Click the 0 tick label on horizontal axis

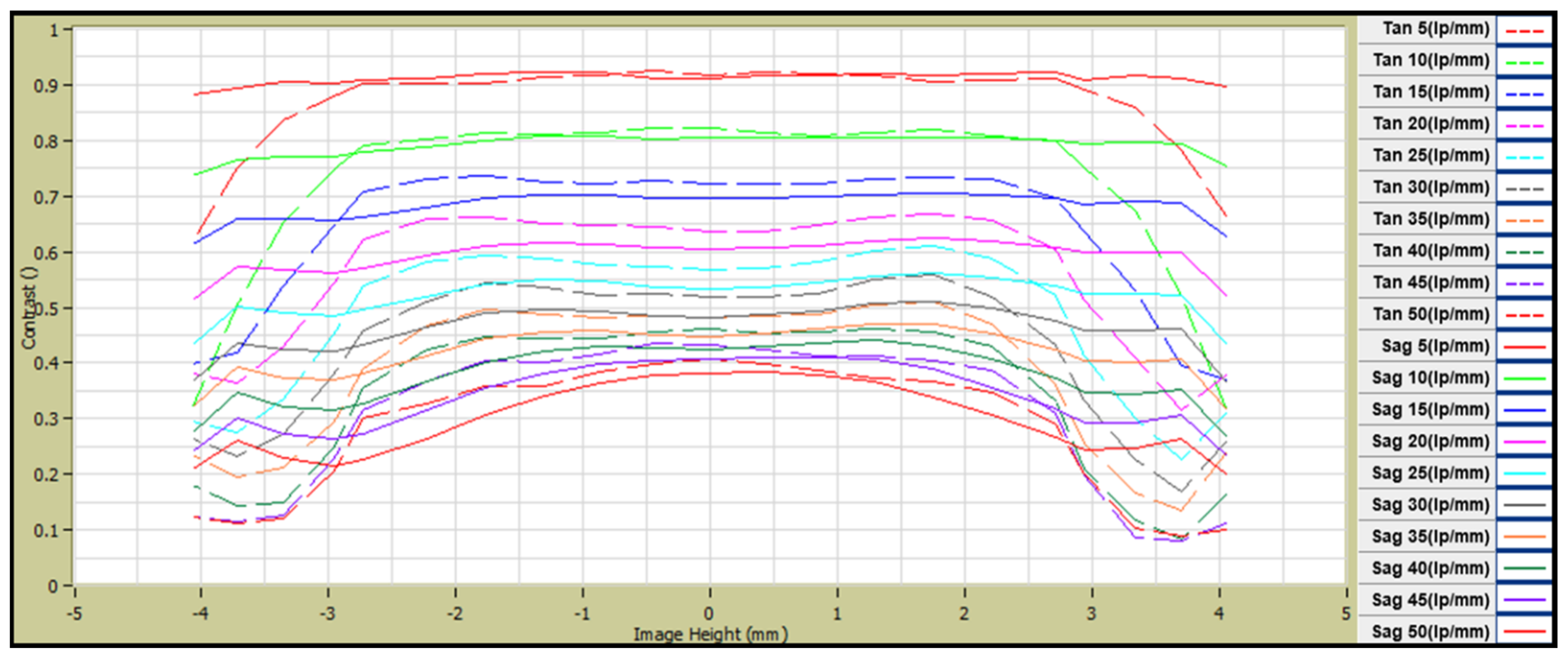pos(709,613)
